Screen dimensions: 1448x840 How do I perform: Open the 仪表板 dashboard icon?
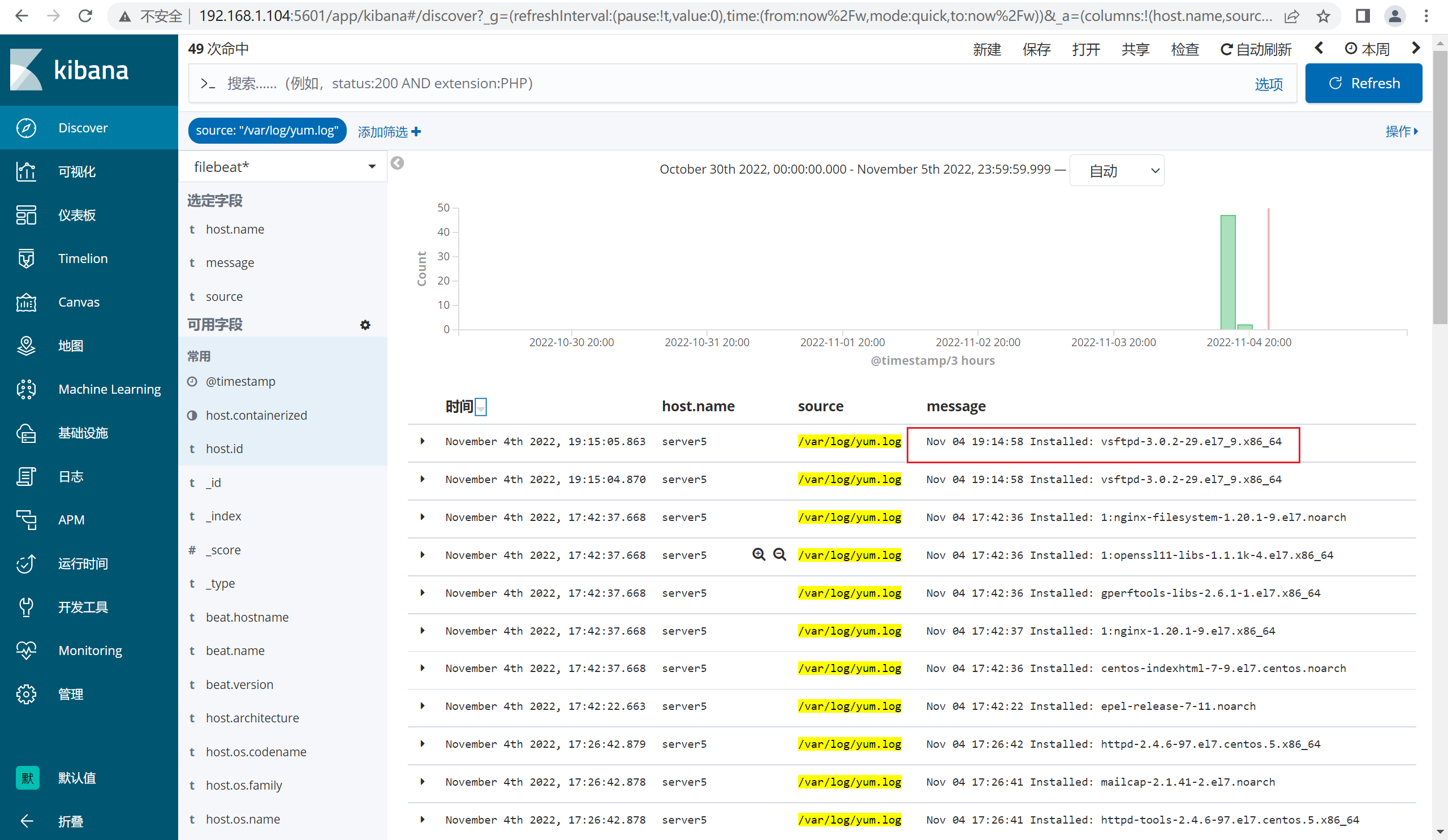tap(27, 215)
